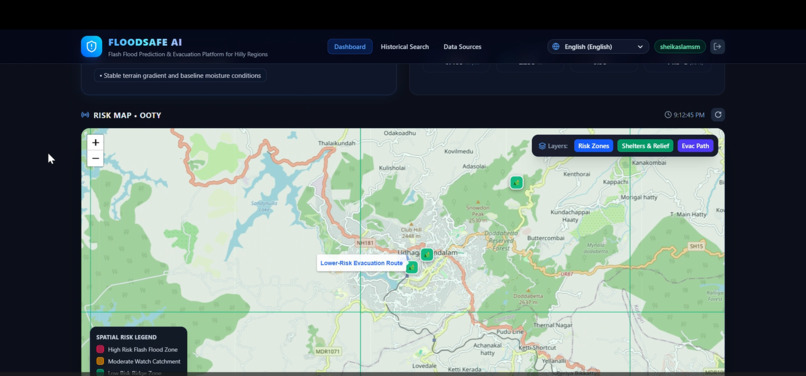Toggle the Risk Zones layer
Screen dimensions: 806x376
593,146
